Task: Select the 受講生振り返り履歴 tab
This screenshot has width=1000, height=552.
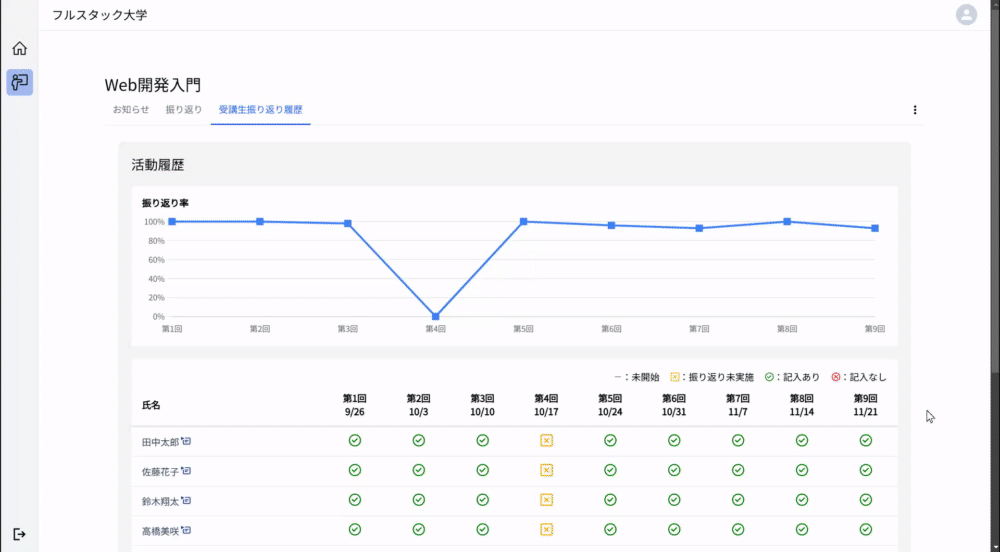Action: point(260,110)
